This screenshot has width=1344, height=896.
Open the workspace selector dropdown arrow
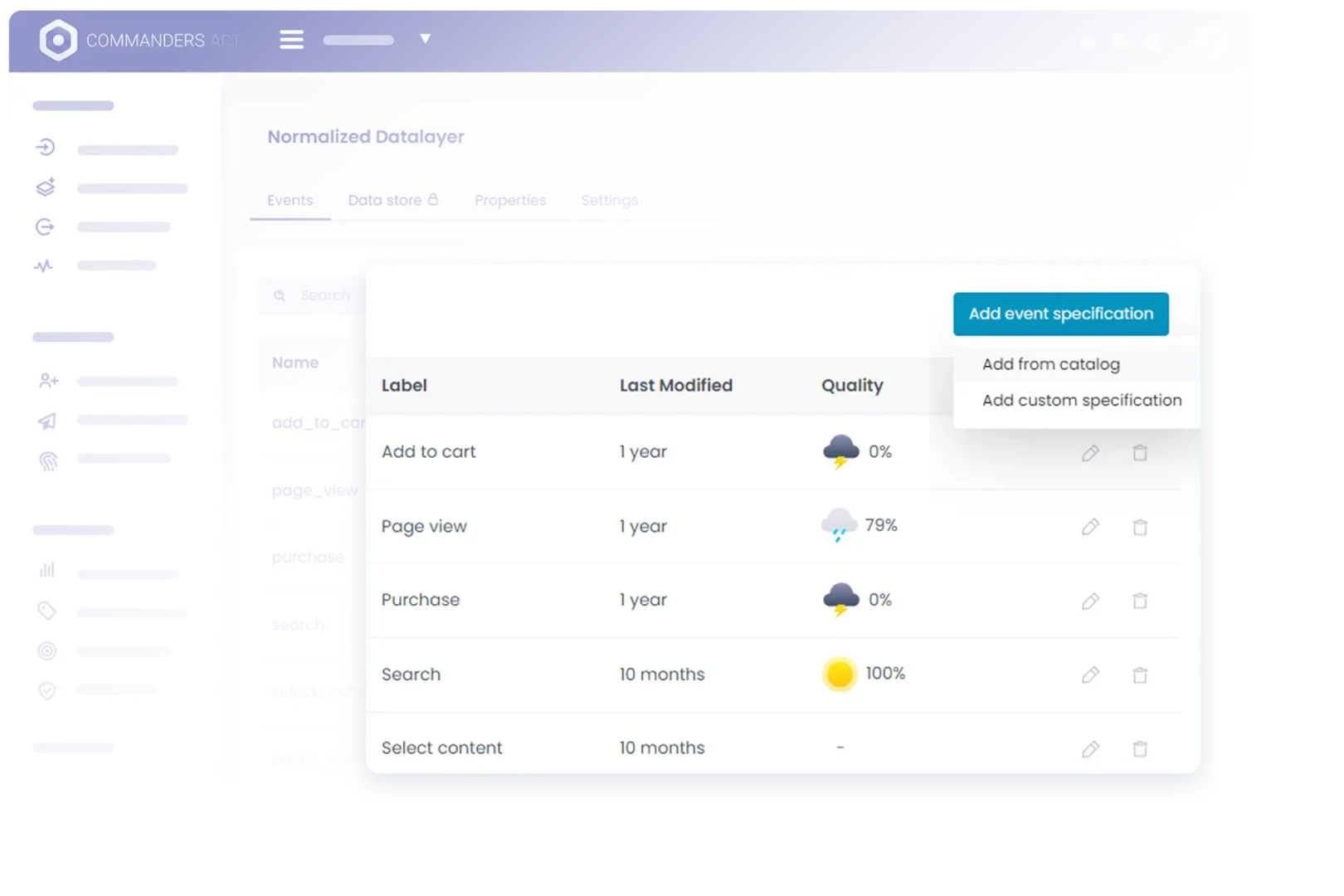[424, 39]
